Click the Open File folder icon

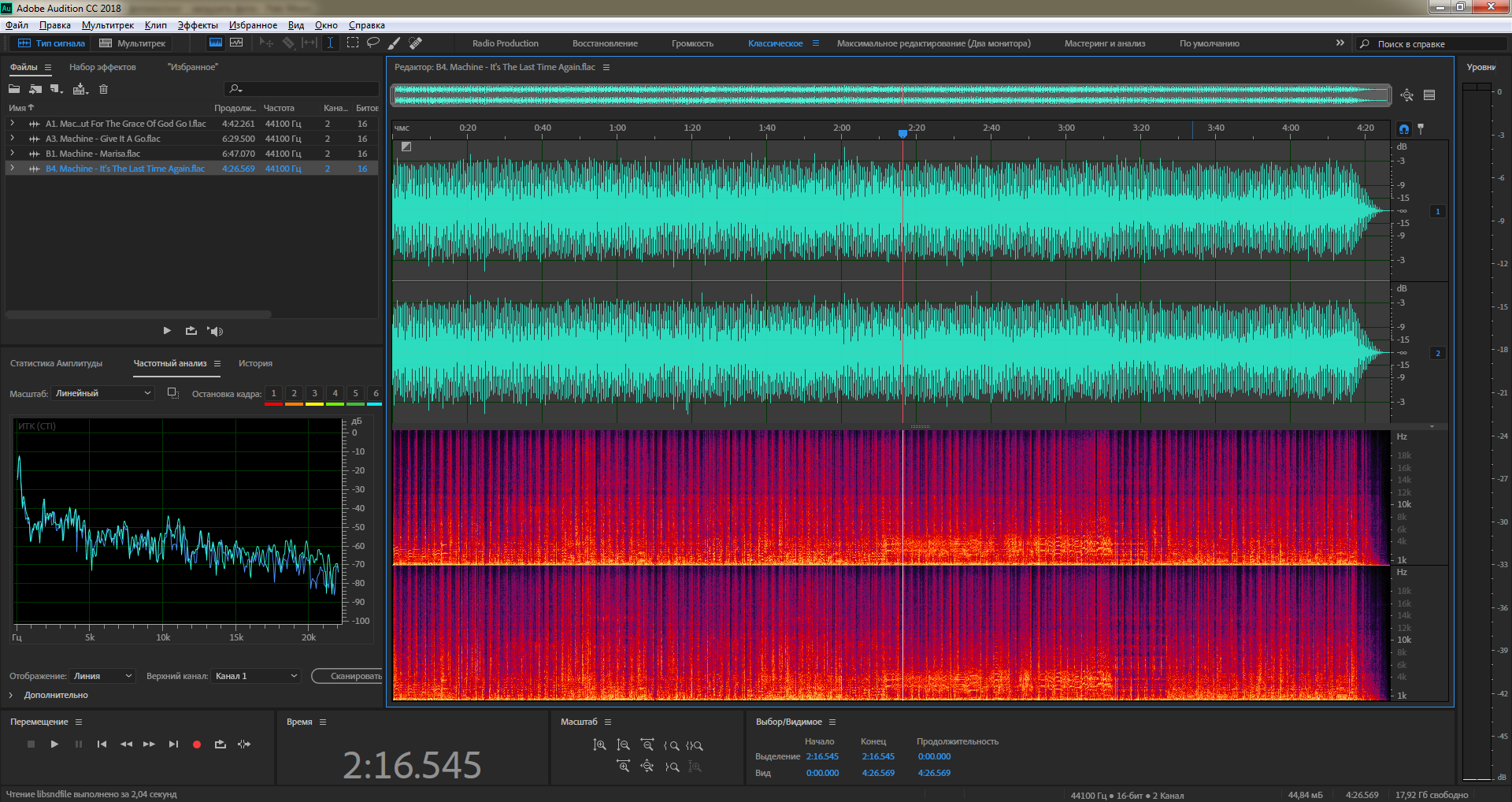[x=14, y=89]
